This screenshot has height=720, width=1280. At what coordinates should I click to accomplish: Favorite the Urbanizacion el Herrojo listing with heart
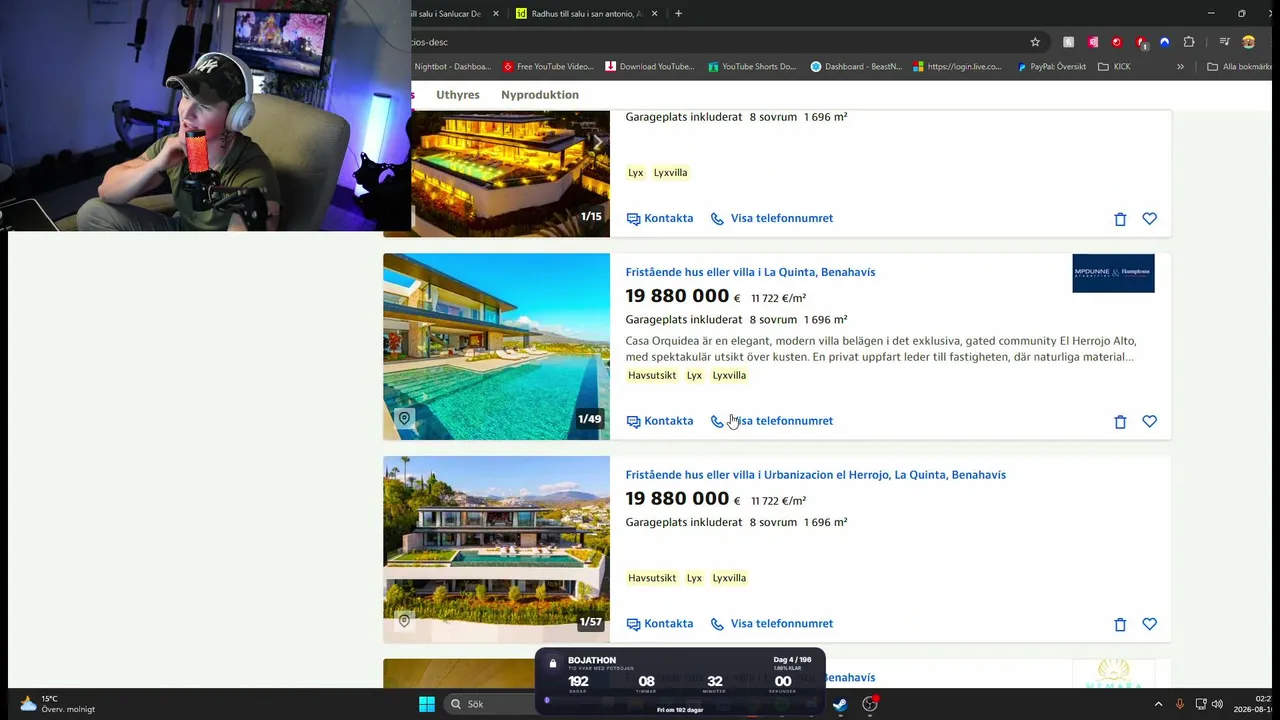[1150, 625]
